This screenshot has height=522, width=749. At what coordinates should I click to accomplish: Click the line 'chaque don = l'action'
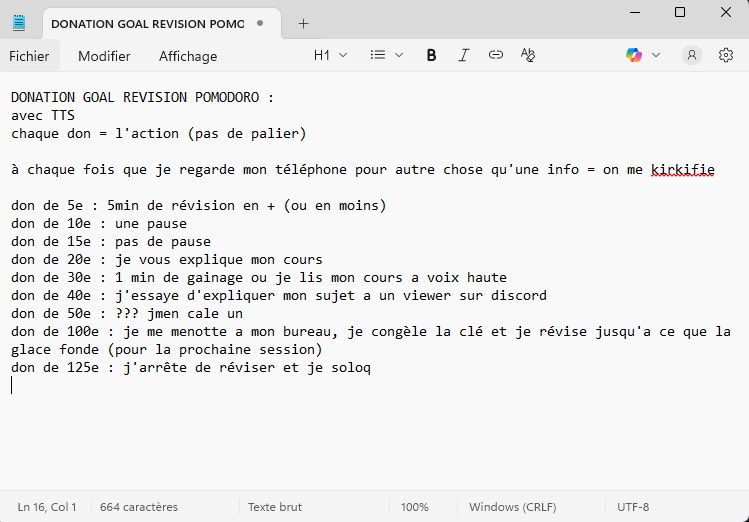click(x=159, y=134)
